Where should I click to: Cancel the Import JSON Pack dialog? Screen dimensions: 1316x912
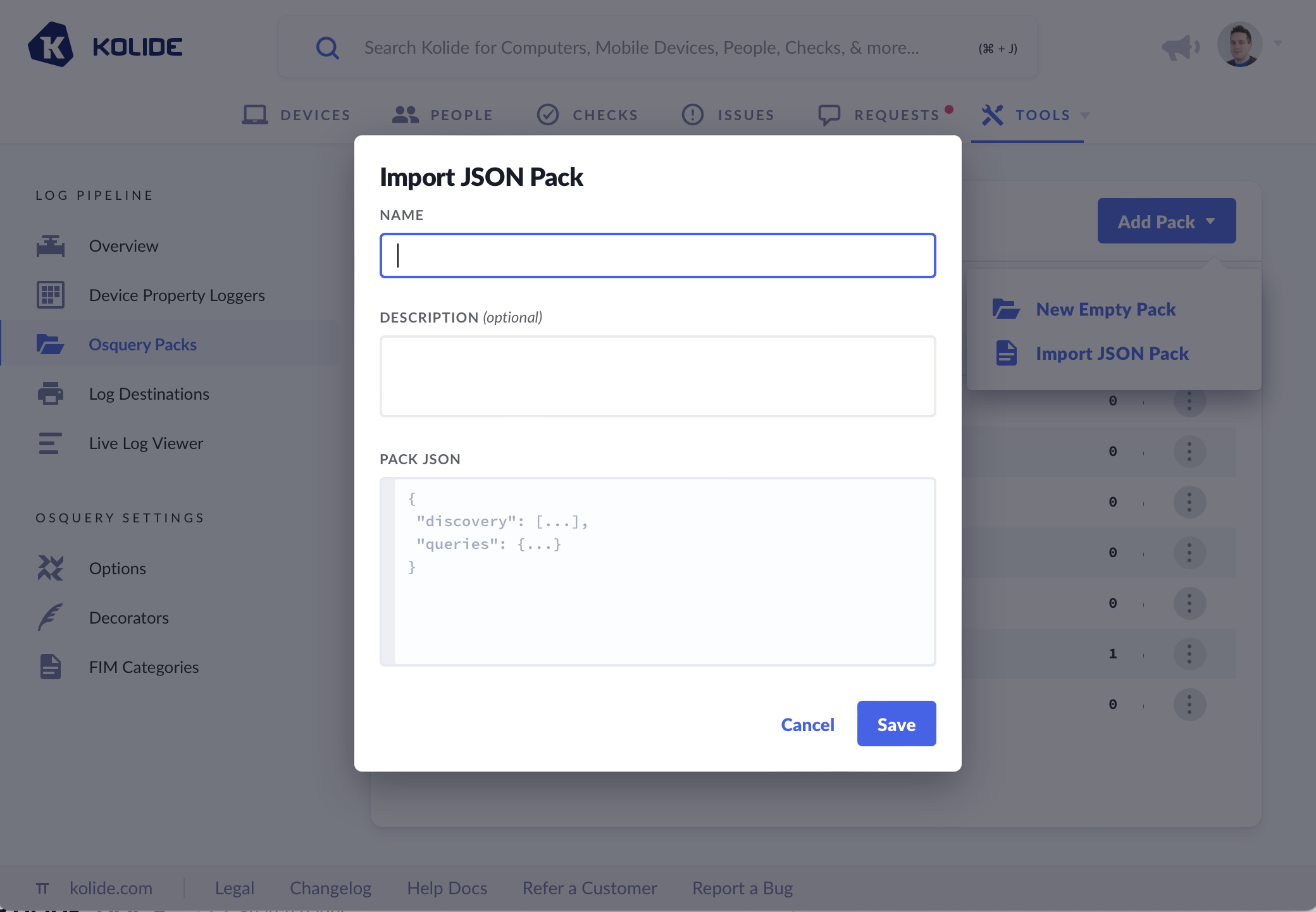click(x=807, y=725)
